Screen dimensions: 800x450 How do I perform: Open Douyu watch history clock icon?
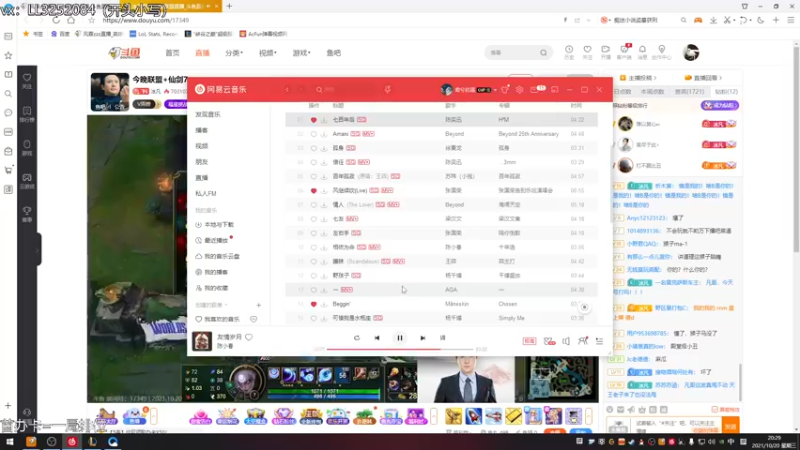tap(569, 52)
